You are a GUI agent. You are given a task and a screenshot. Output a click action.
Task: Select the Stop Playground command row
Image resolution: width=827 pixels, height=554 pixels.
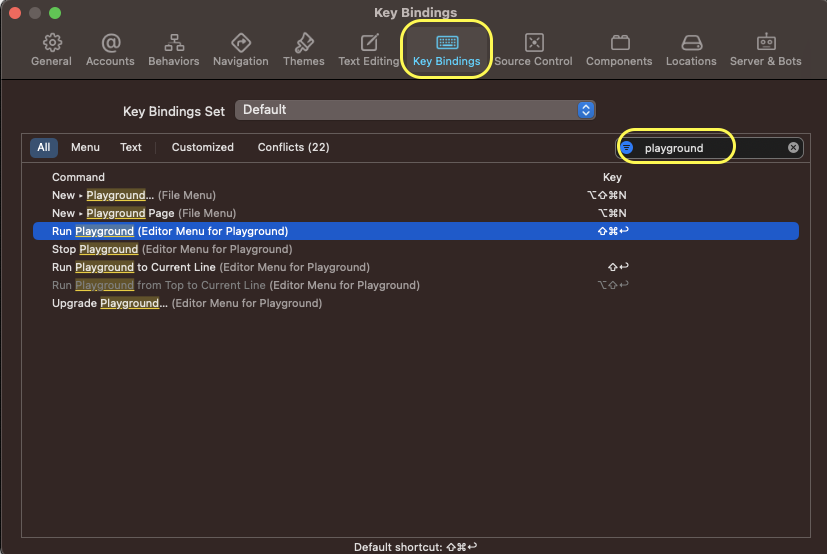pos(416,249)
